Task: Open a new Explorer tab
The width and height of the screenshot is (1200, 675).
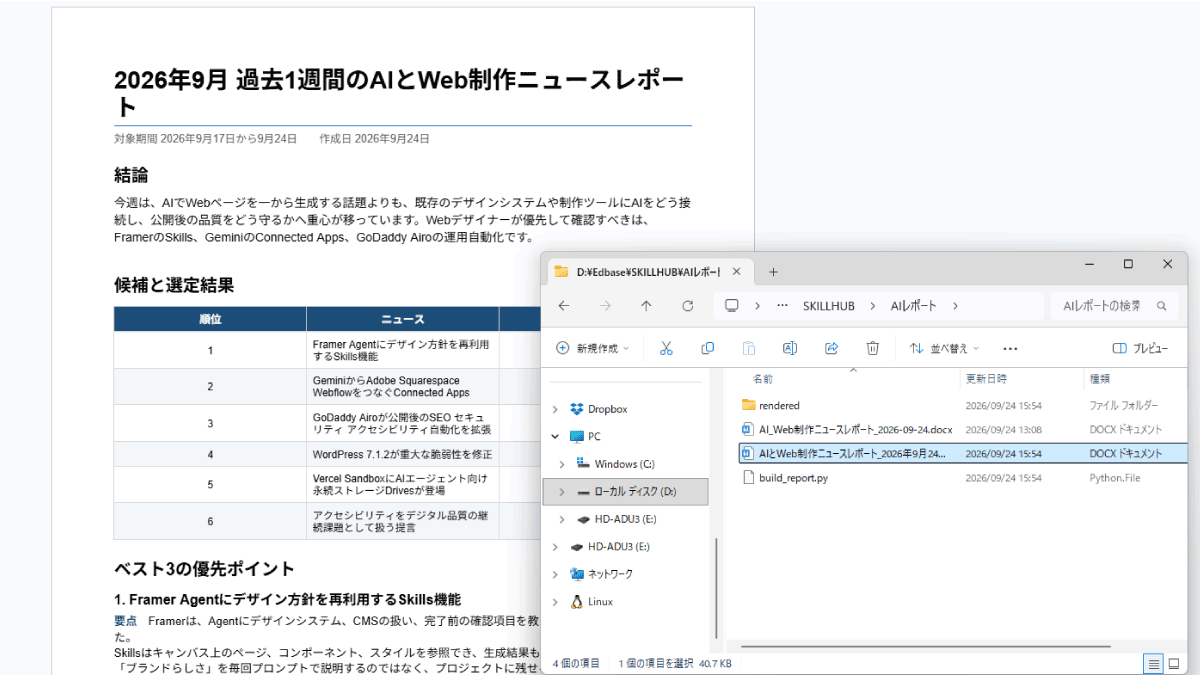Action: [773, 271]
